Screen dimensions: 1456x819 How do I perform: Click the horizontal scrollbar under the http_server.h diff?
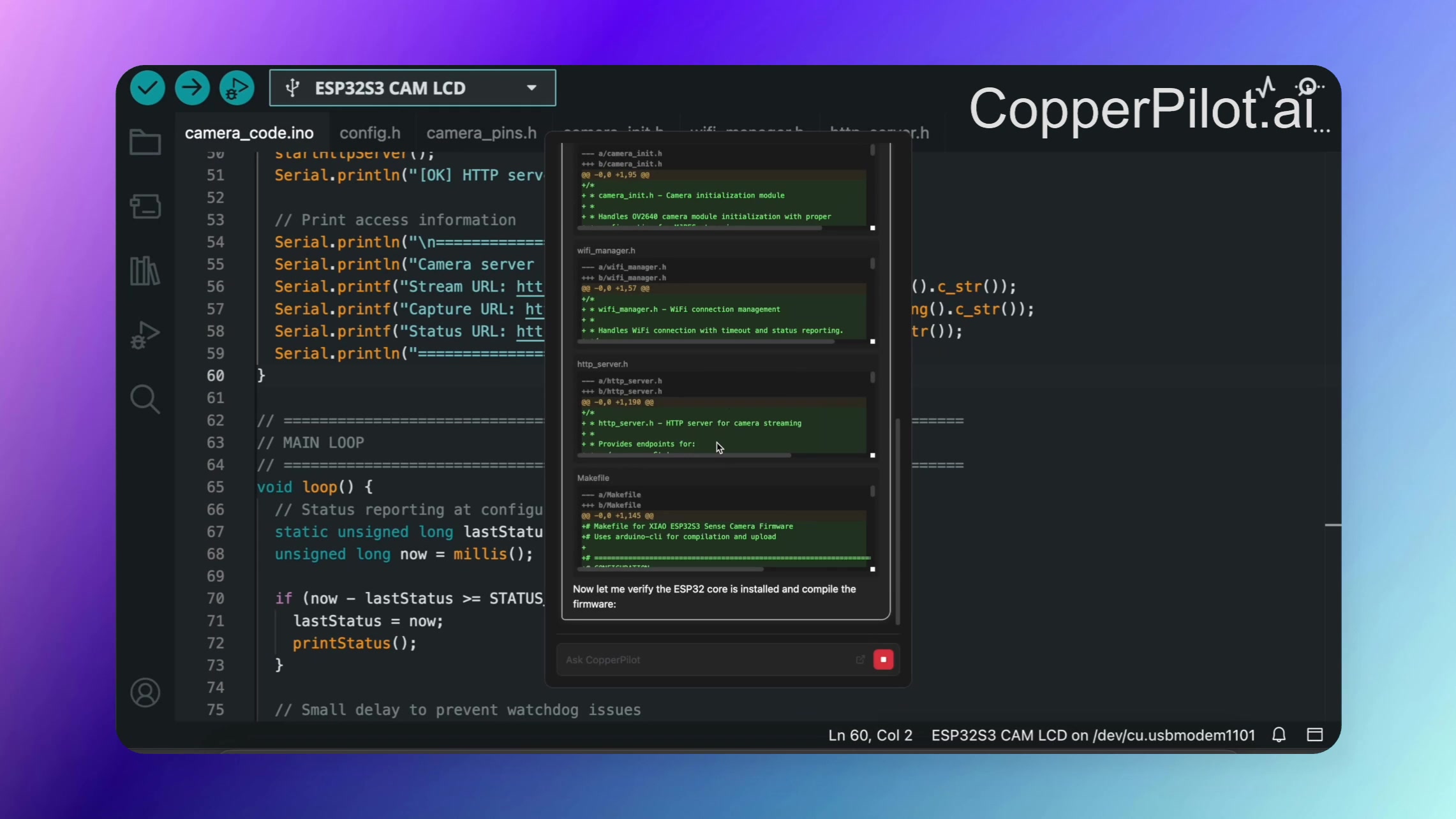[685, 455]
